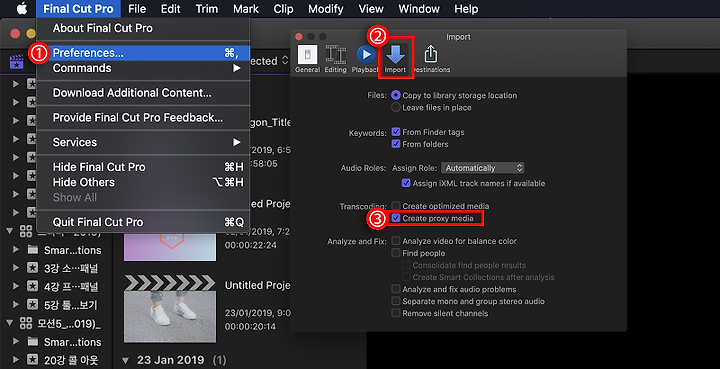Click the Final Cut Pro menu title

tap(80, 9)
